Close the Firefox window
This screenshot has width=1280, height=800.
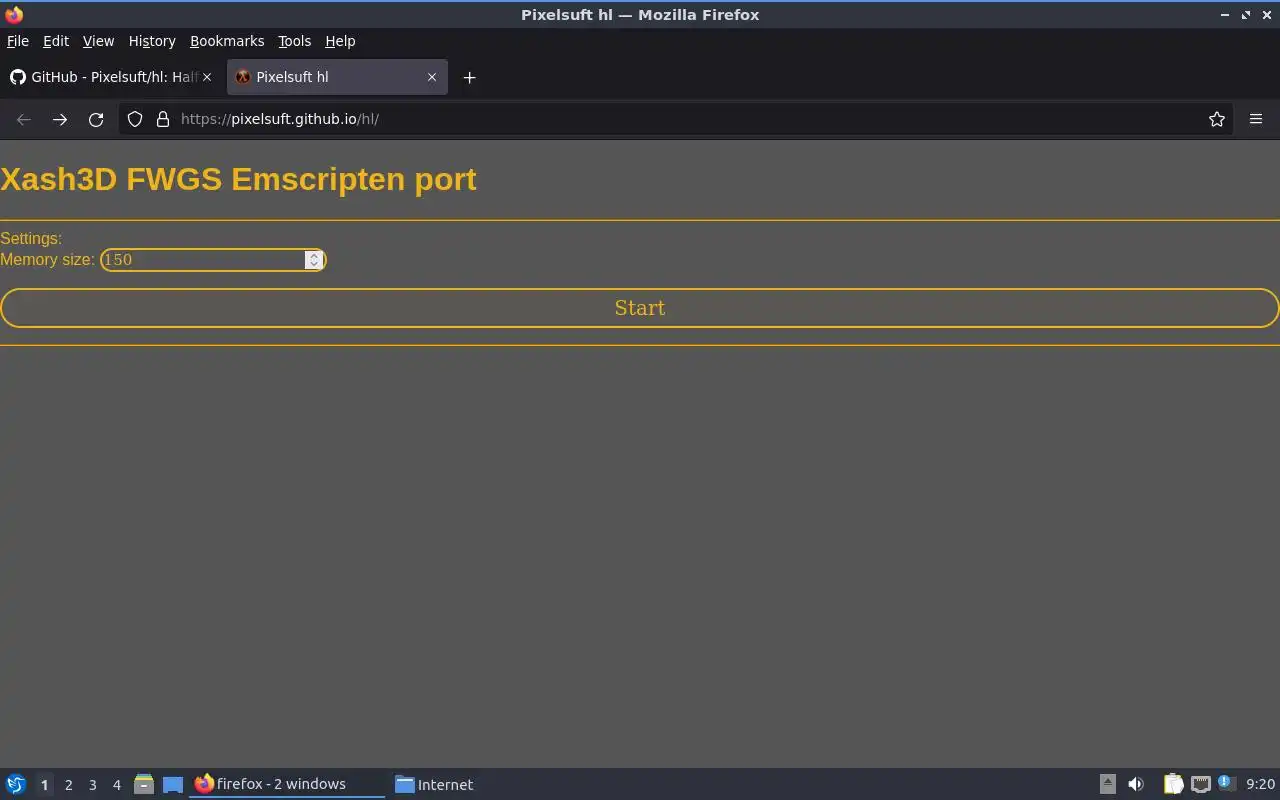coord(1266,15)
